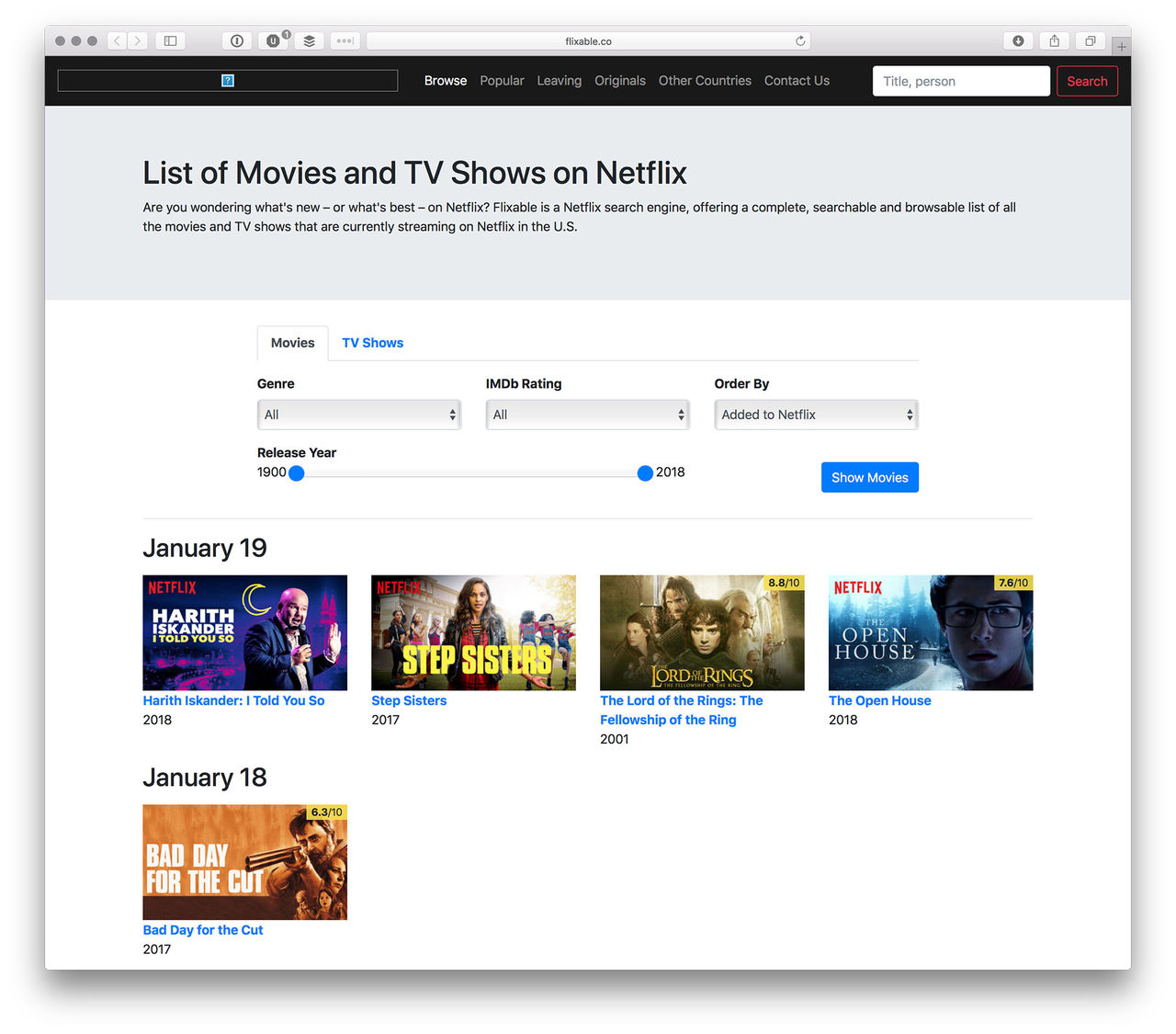Open the Step Sisters title link
Image resolution: width=1176 pixels, height=1034 pixels.
click(409, 700)
